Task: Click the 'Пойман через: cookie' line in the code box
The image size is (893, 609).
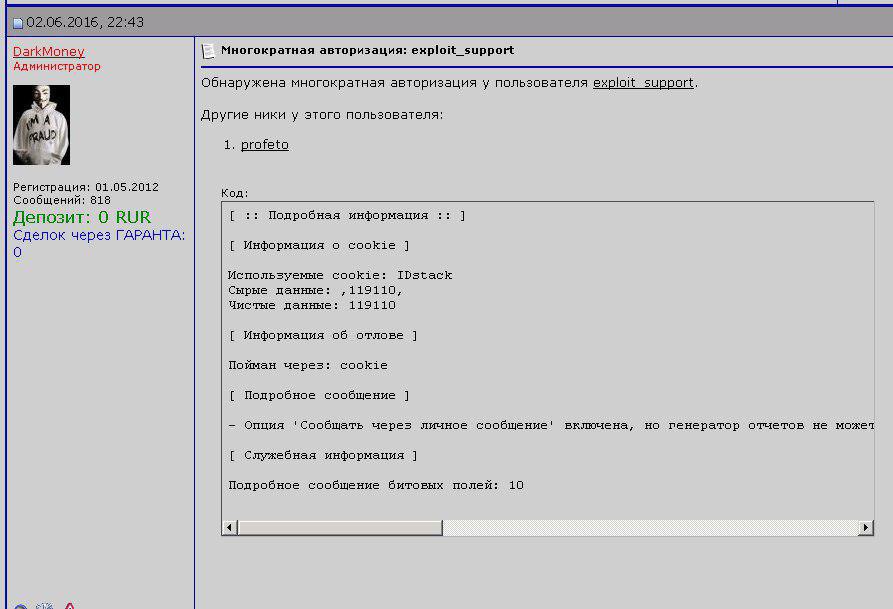Action: 308,365
